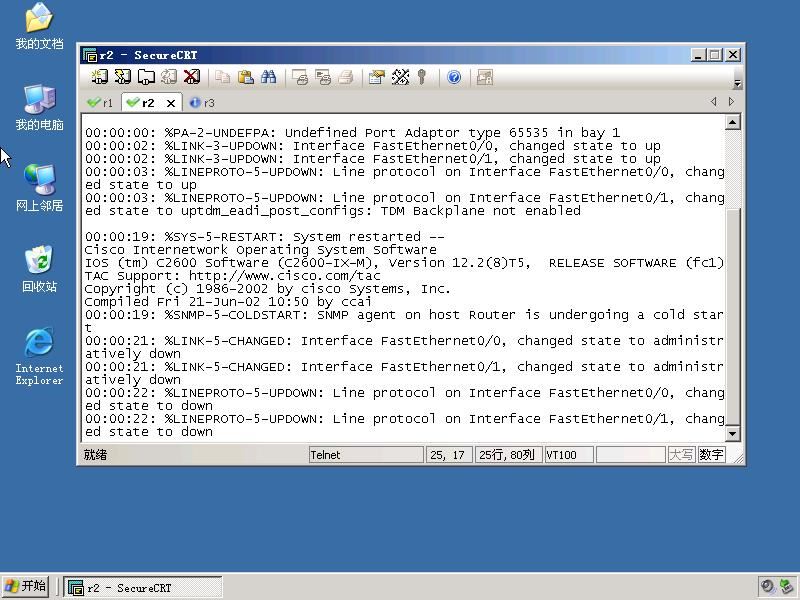Click the grayed printer icon
This screenshot has width=800, height=600.
[346, 77]
